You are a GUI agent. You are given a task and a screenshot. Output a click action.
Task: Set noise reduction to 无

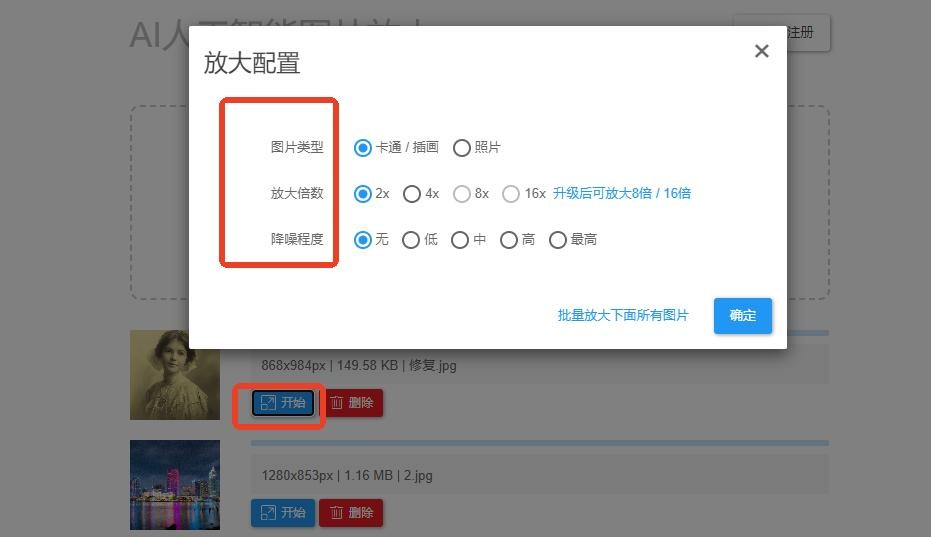tap(363, 240)
